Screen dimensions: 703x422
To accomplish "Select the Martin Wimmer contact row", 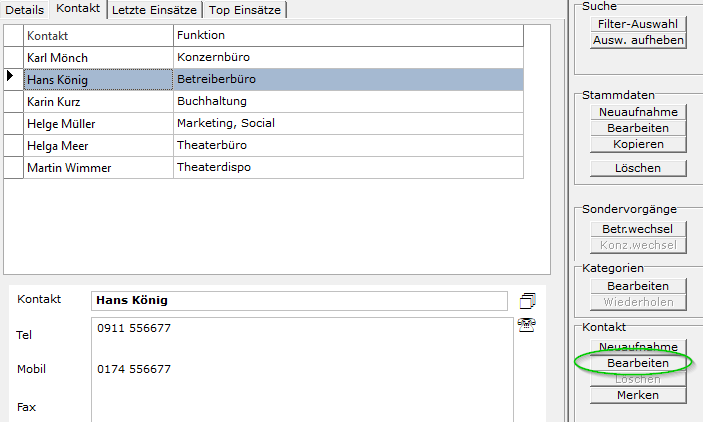I will point(98,168).
